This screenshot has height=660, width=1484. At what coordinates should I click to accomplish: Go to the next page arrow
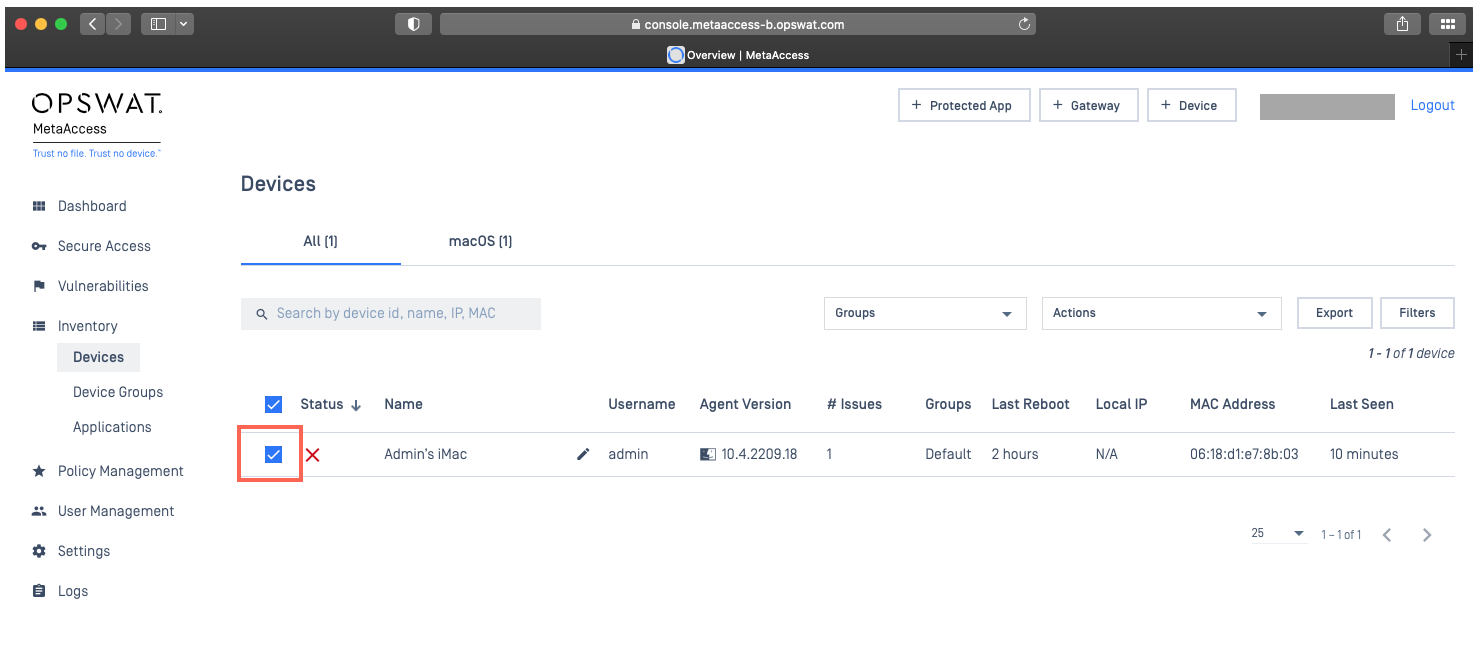(1427, 535)
